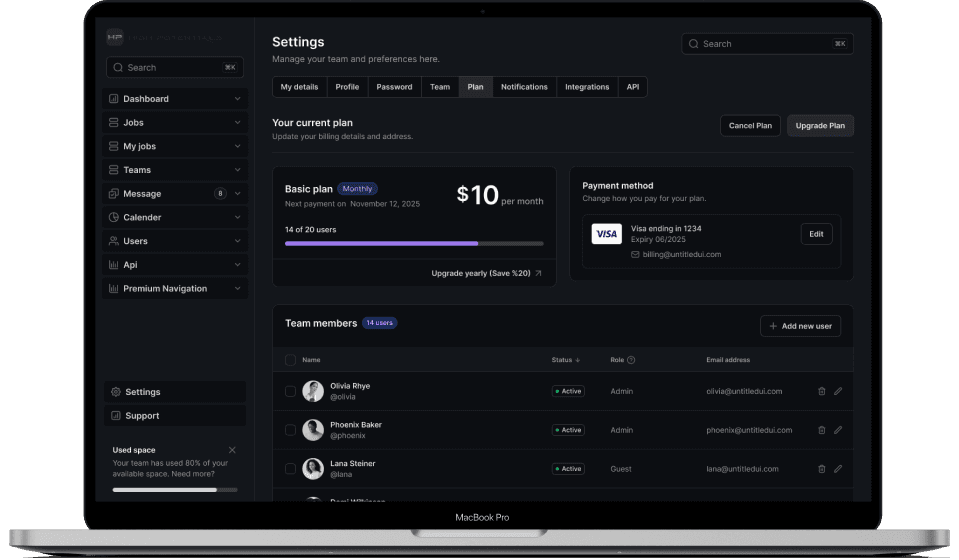Viewport: 959px width, 560px height.
Task: Switch to the My details tab
Action: [x=300, y=87]
